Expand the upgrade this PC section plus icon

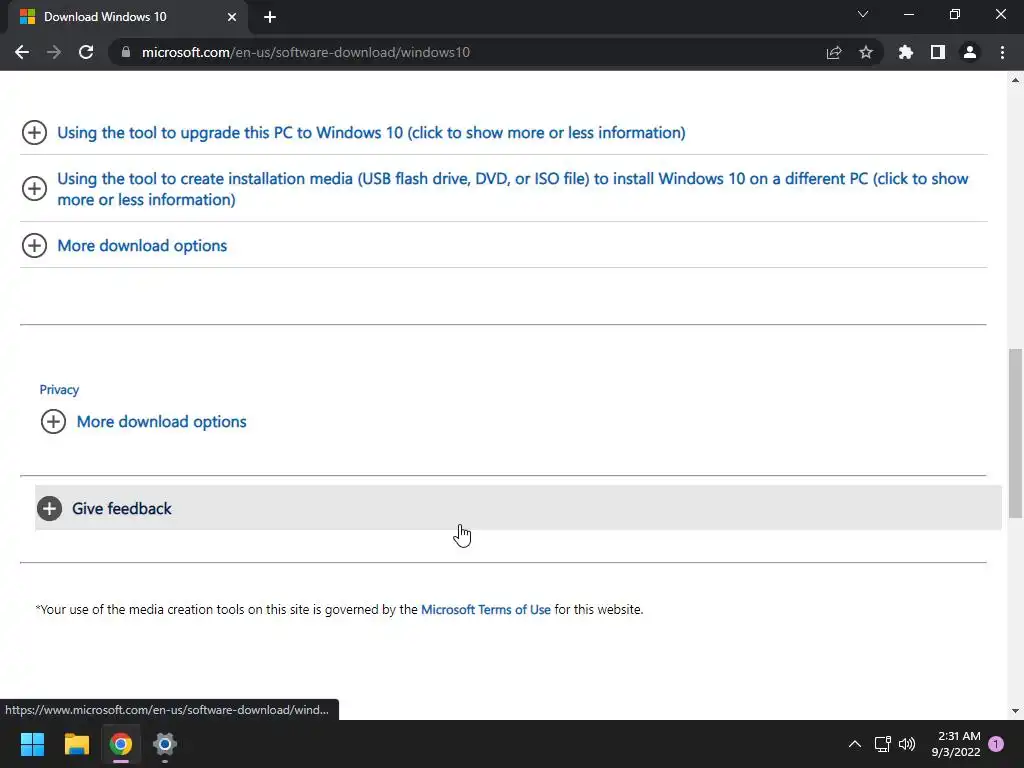pyautogui.click(x=34, y=133)
